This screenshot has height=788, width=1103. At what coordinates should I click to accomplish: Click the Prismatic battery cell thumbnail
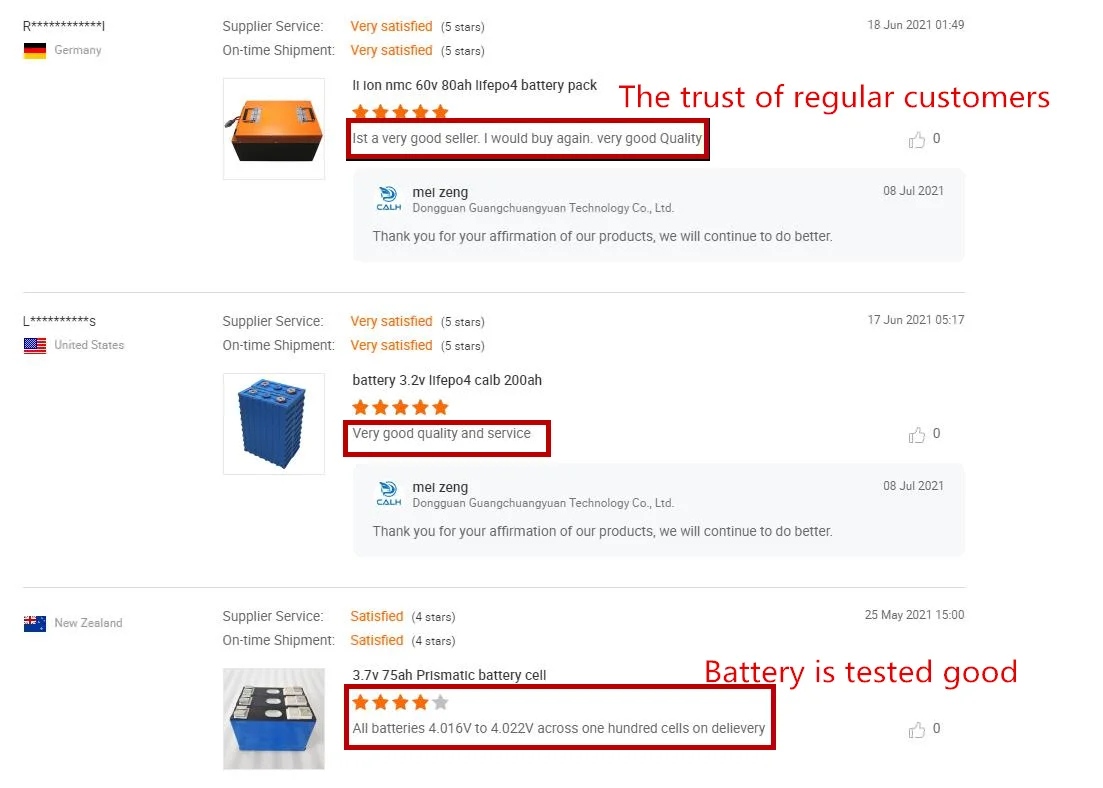pyautogui.click(x=274, y=718)
